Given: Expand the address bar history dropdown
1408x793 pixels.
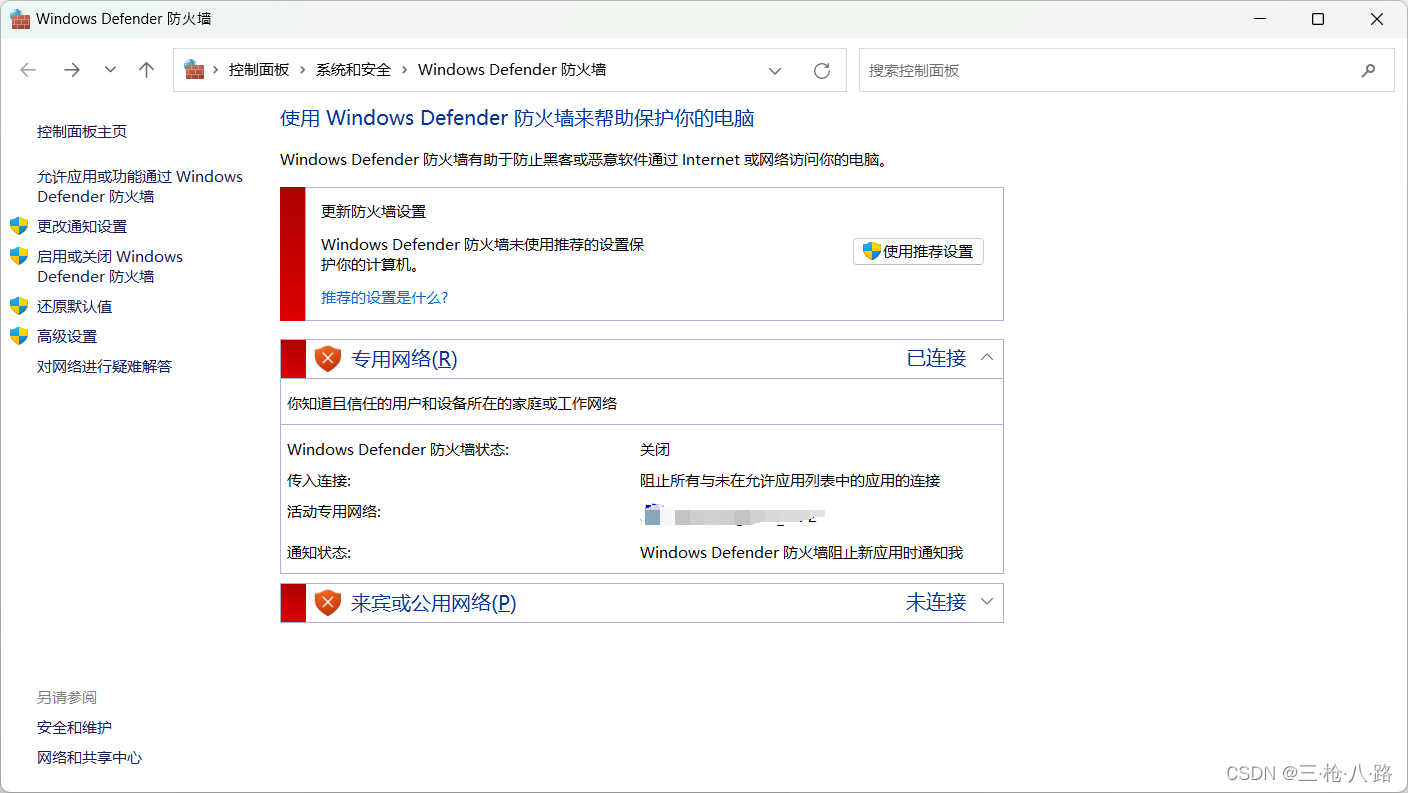Looking at the screenshot, I should pyautogui.click(x=775, y=71).
